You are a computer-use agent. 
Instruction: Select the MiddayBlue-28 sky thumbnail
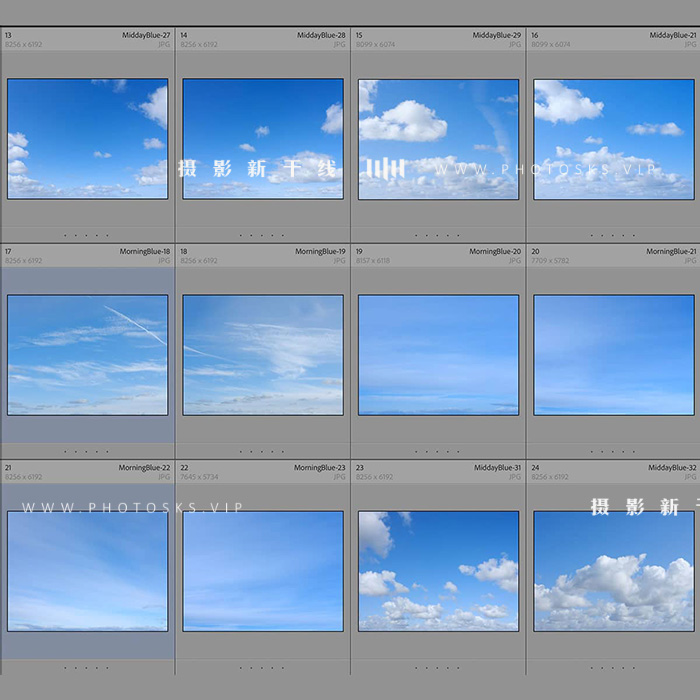(263, 139)
